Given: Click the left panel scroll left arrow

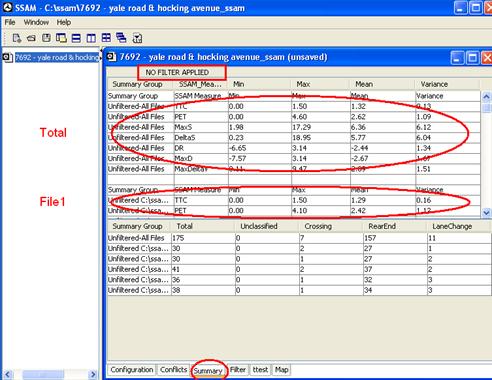Looking at the screenshot, I should tap(7, 374).
